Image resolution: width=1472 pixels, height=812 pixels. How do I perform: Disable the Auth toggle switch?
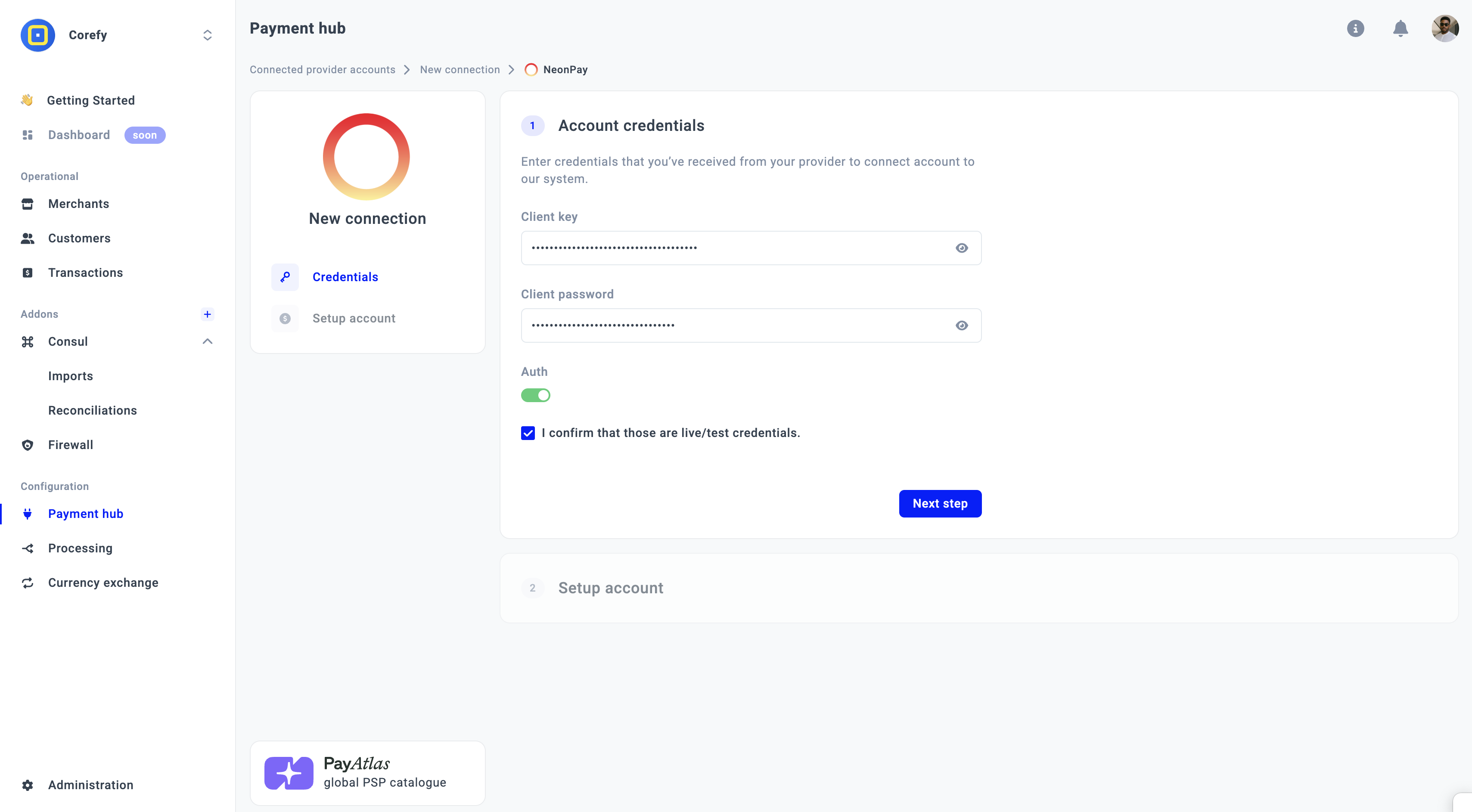click(x=535, y=395)
